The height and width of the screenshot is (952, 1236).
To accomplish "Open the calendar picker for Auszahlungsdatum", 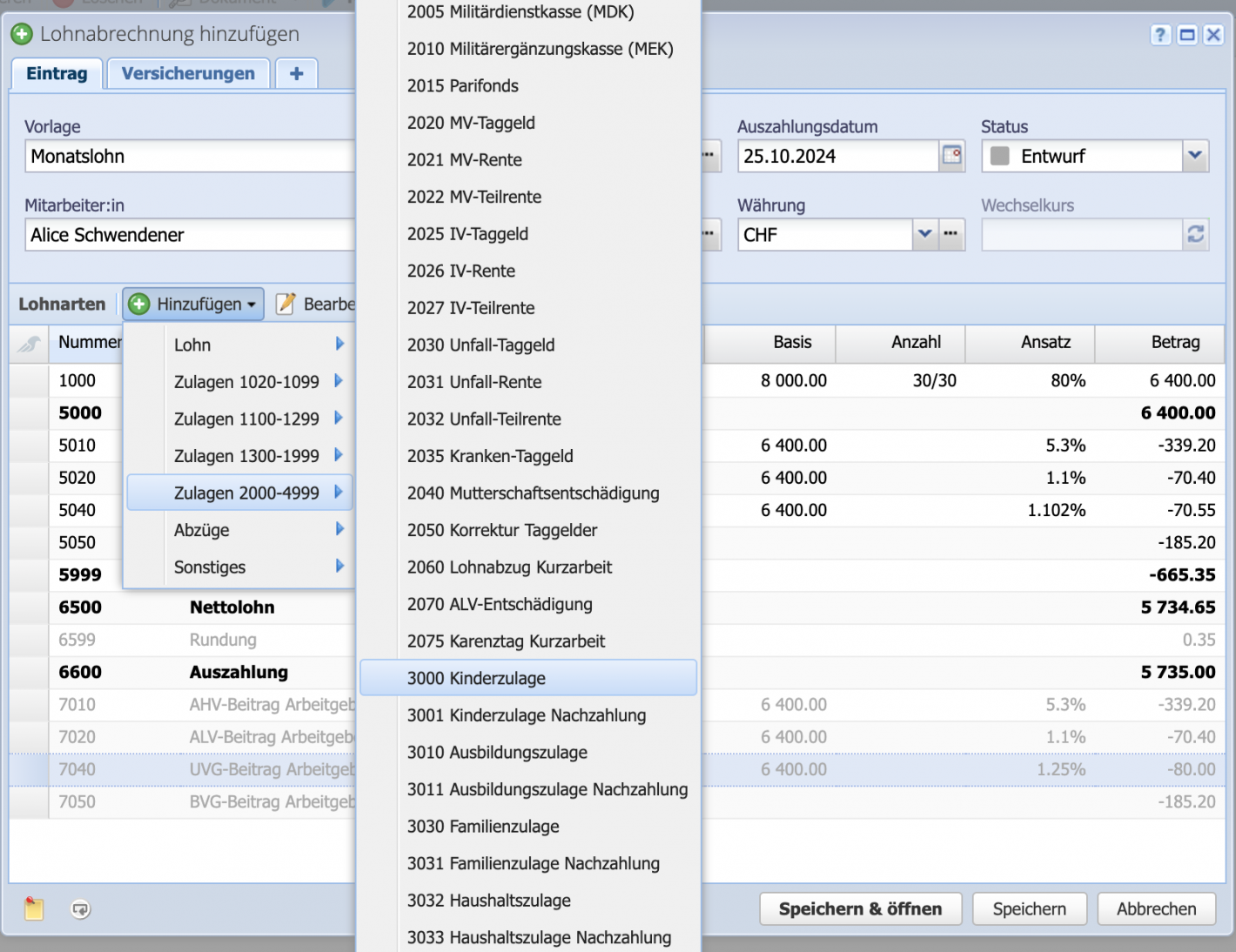I will (952, 156).
